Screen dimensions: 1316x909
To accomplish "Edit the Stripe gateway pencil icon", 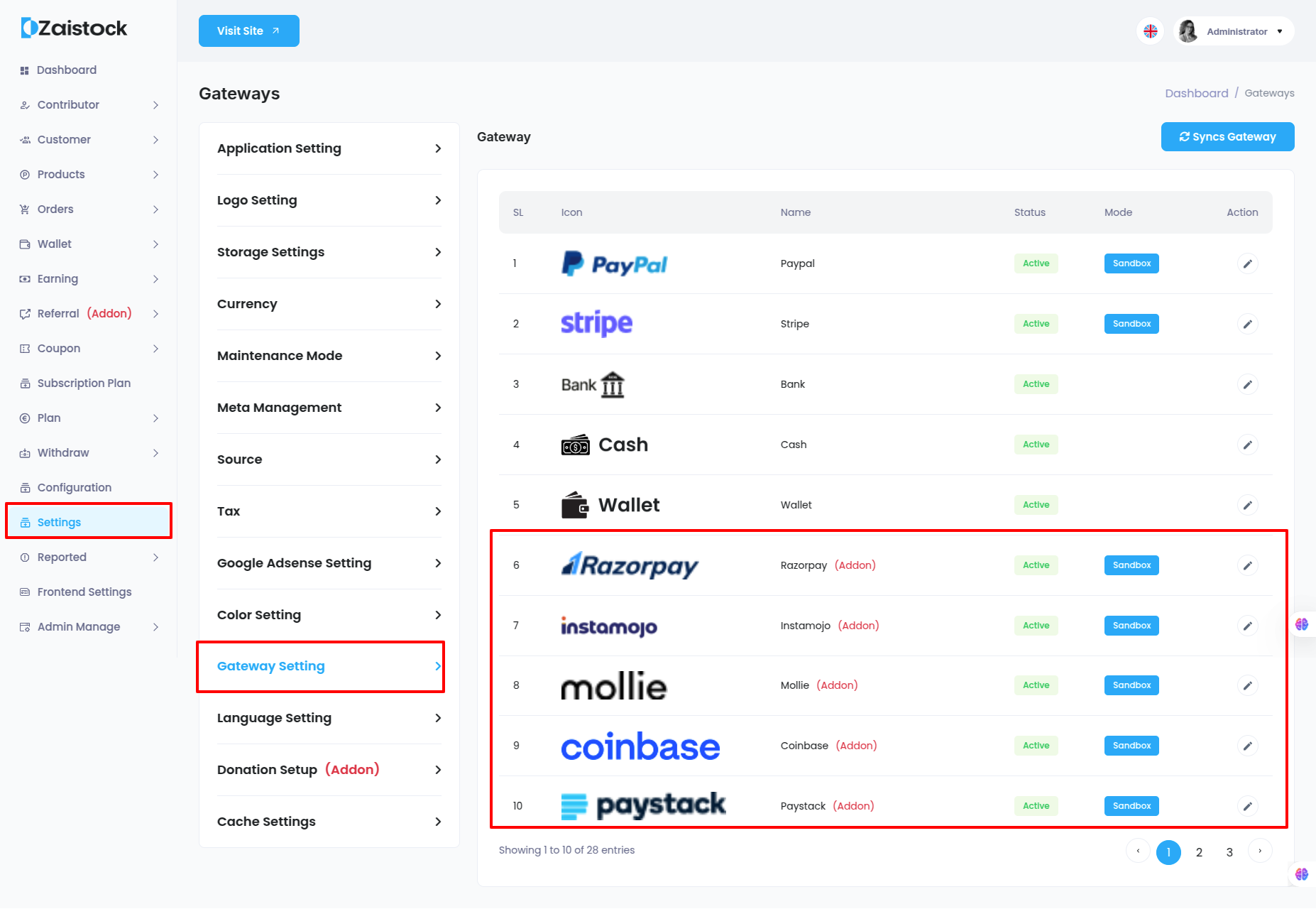I will click(1247, 324).
